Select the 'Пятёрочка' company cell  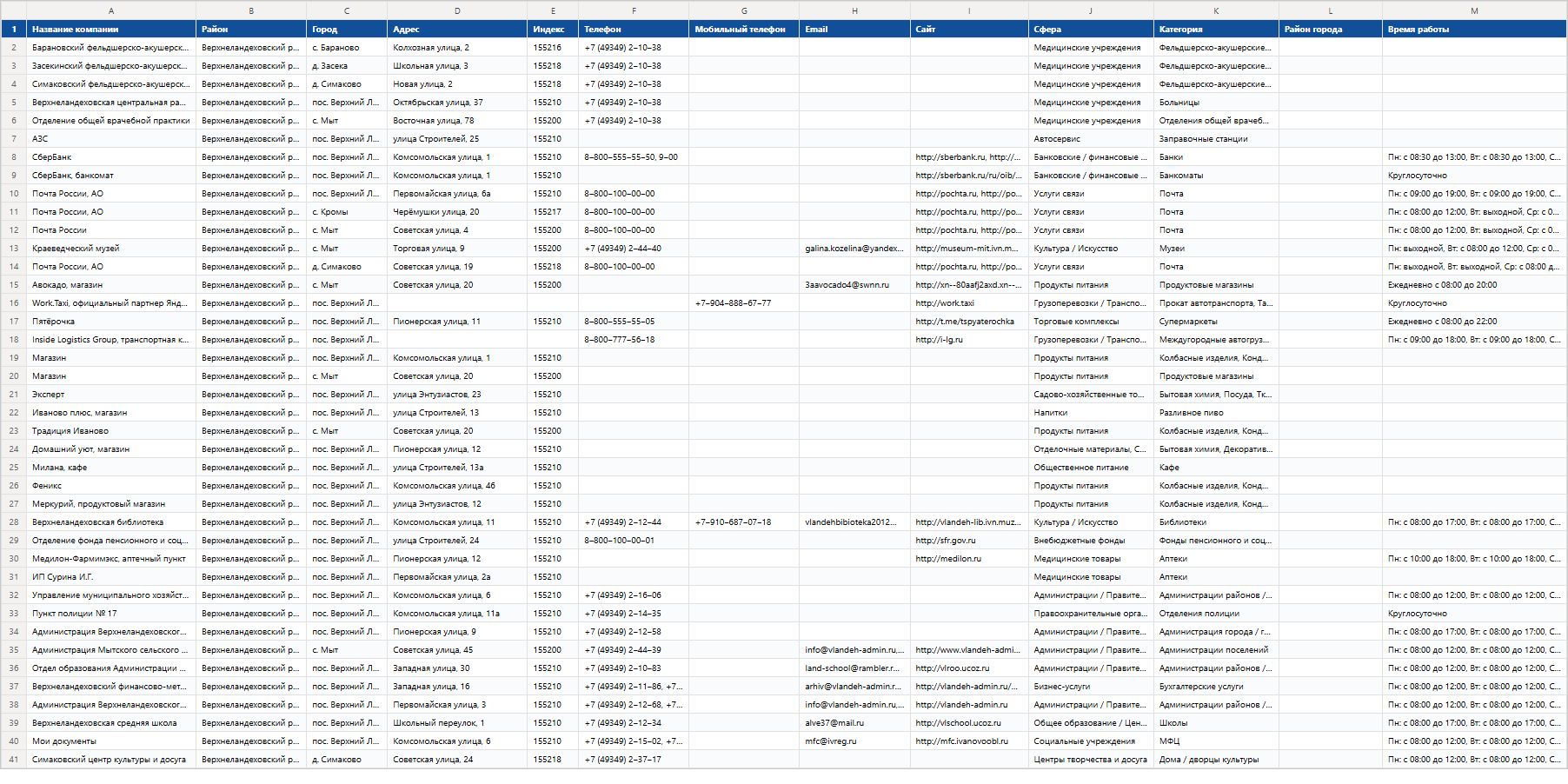(x=111, y=321)
